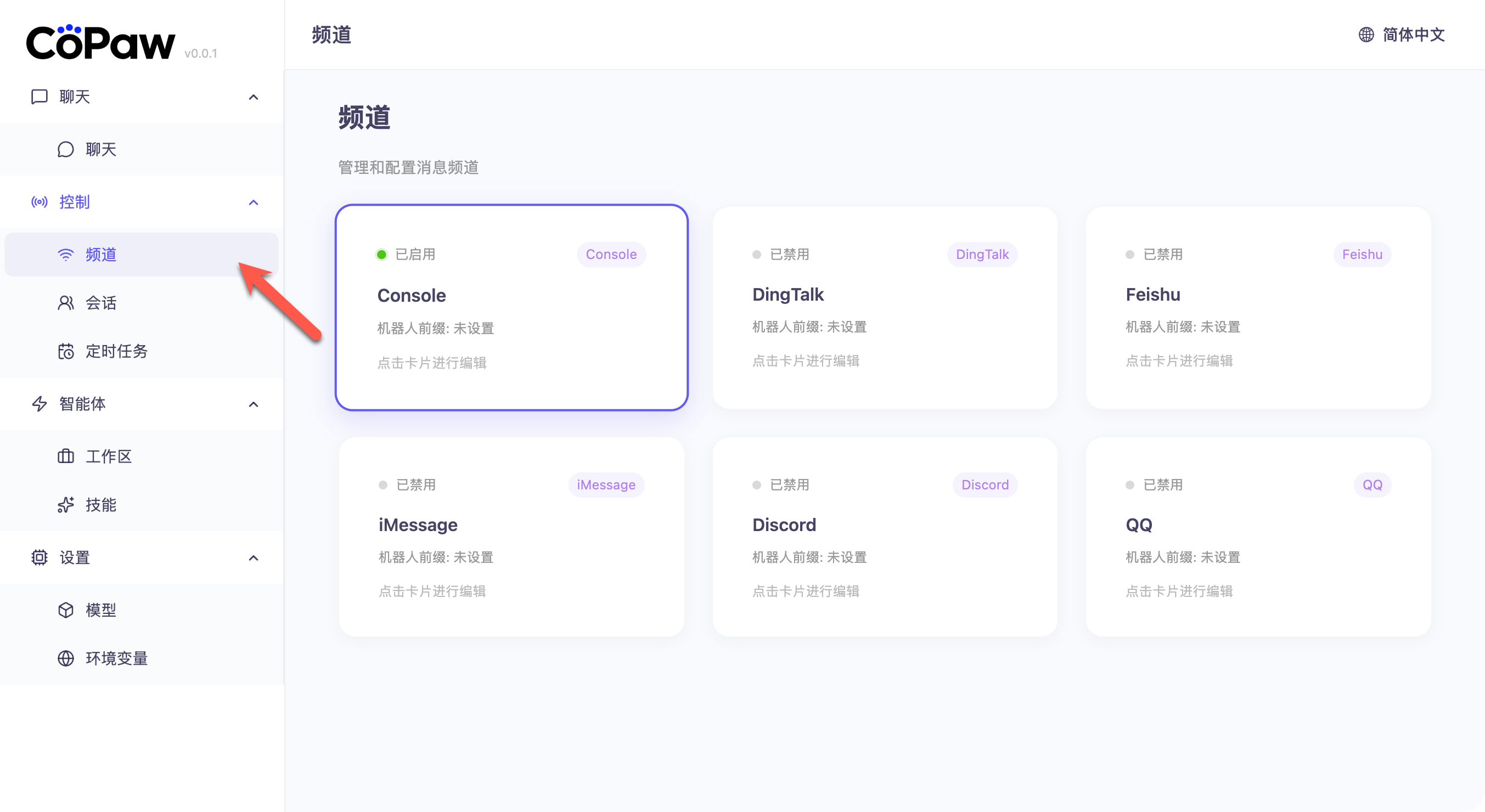
Task: Open the 简体中文 language selector
Action: point(1402,35)
